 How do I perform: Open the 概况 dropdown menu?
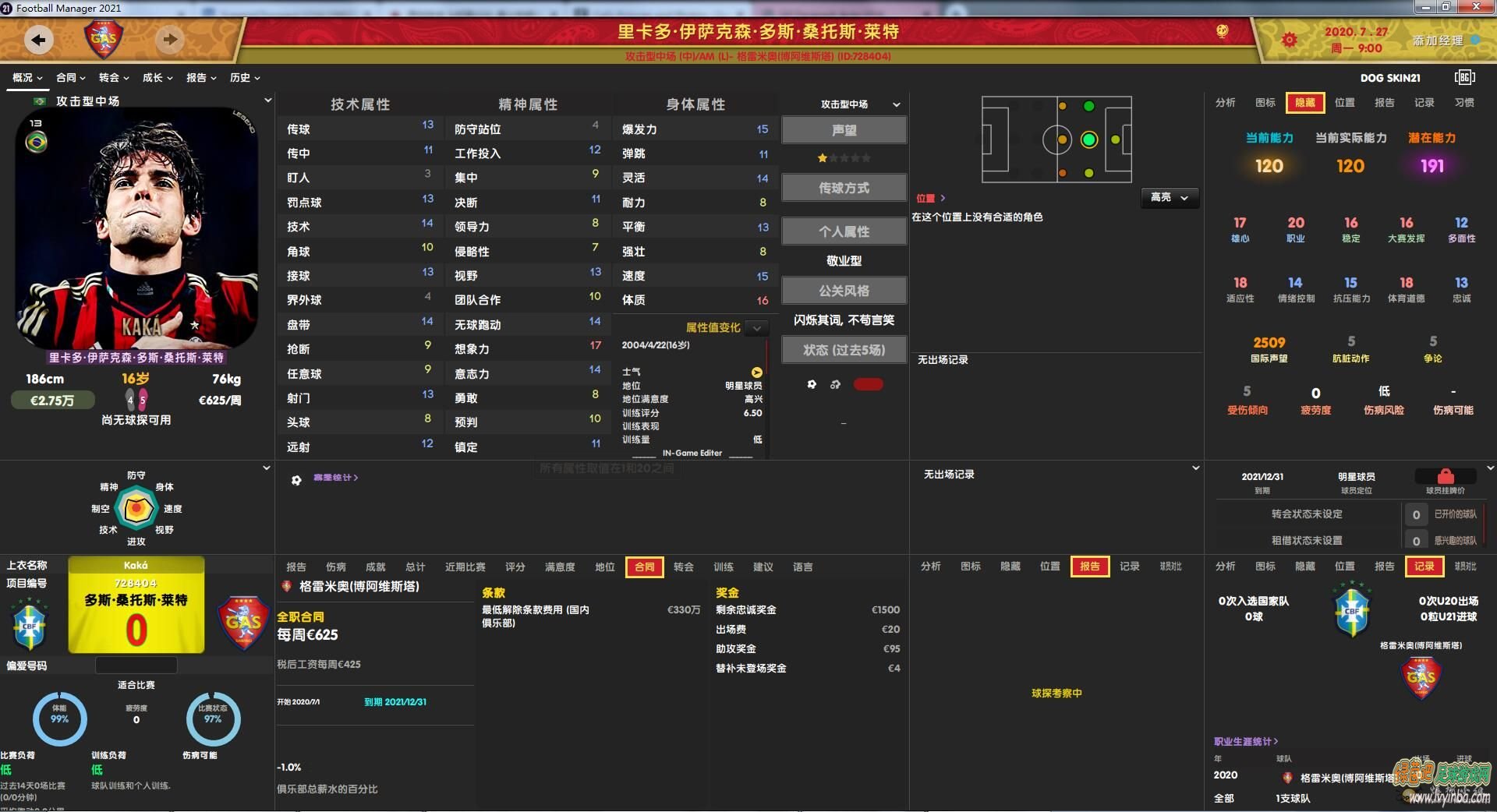coord(27,78)
